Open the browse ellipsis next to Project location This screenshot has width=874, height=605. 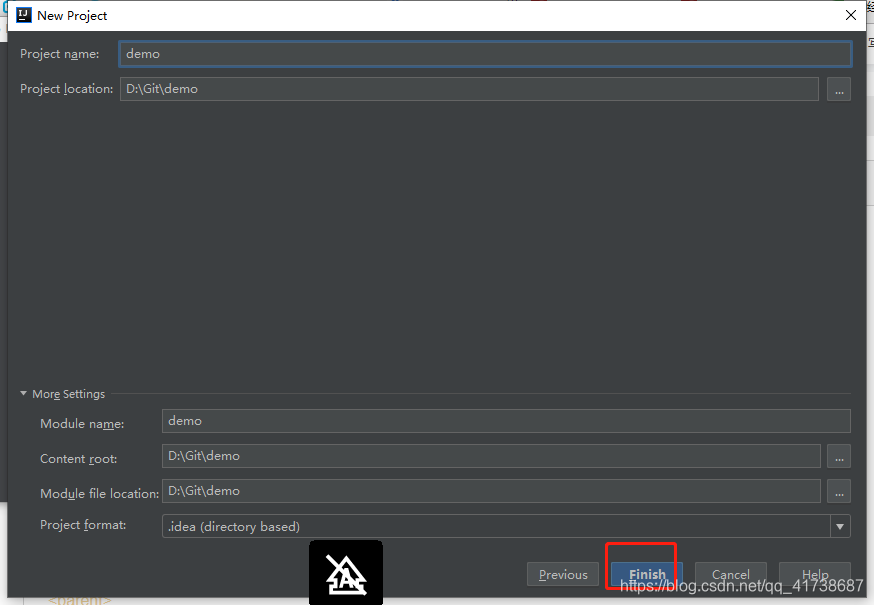click(838, 89)
